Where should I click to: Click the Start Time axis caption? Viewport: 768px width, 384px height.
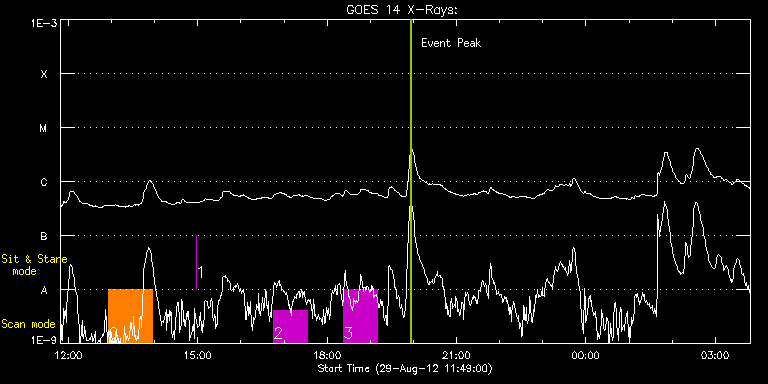(x=405, y=368)
